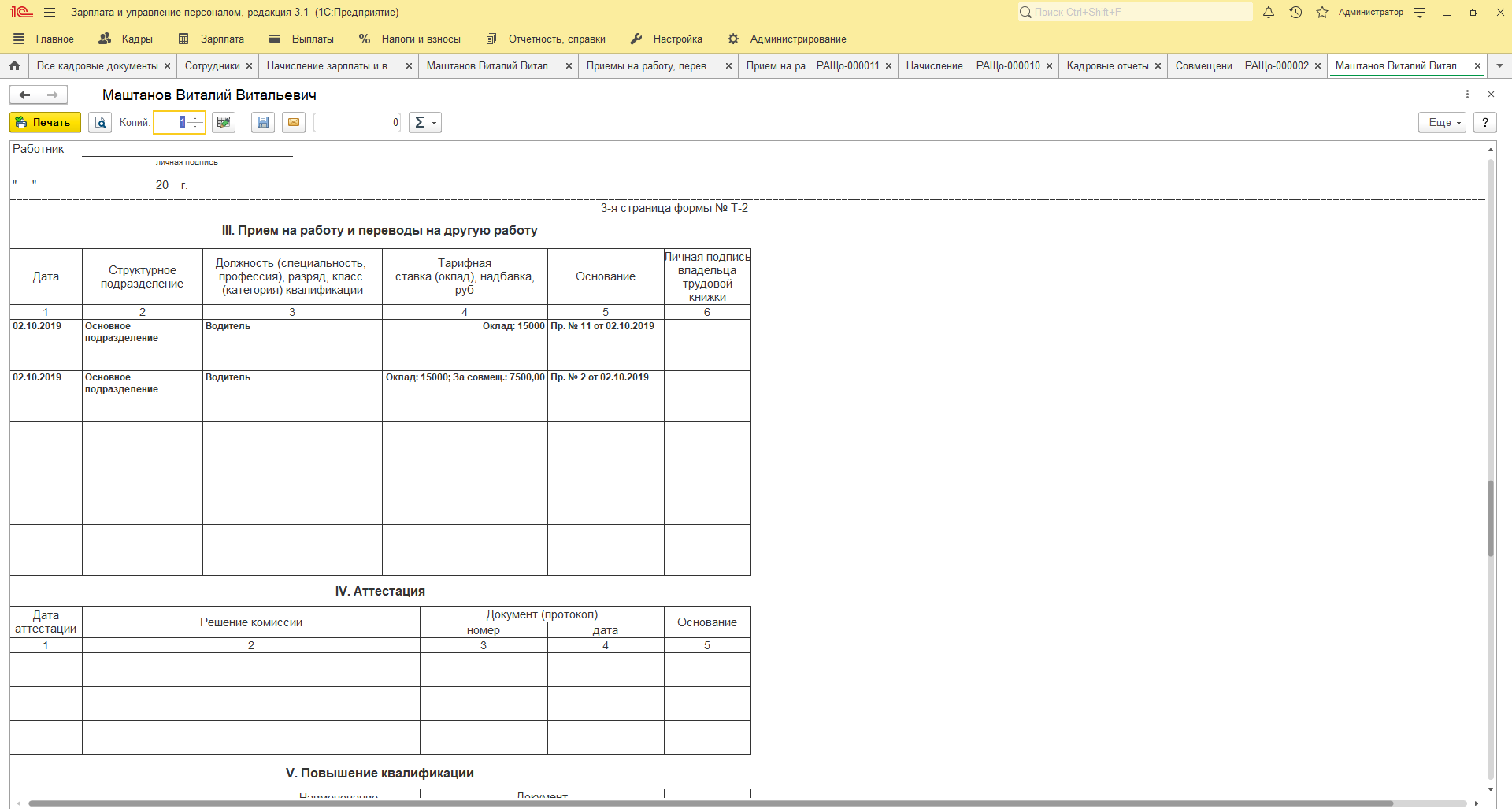The width and height of the screenshot is (1512, 809).
Task: Open Зарплата section
Action: 212,39
